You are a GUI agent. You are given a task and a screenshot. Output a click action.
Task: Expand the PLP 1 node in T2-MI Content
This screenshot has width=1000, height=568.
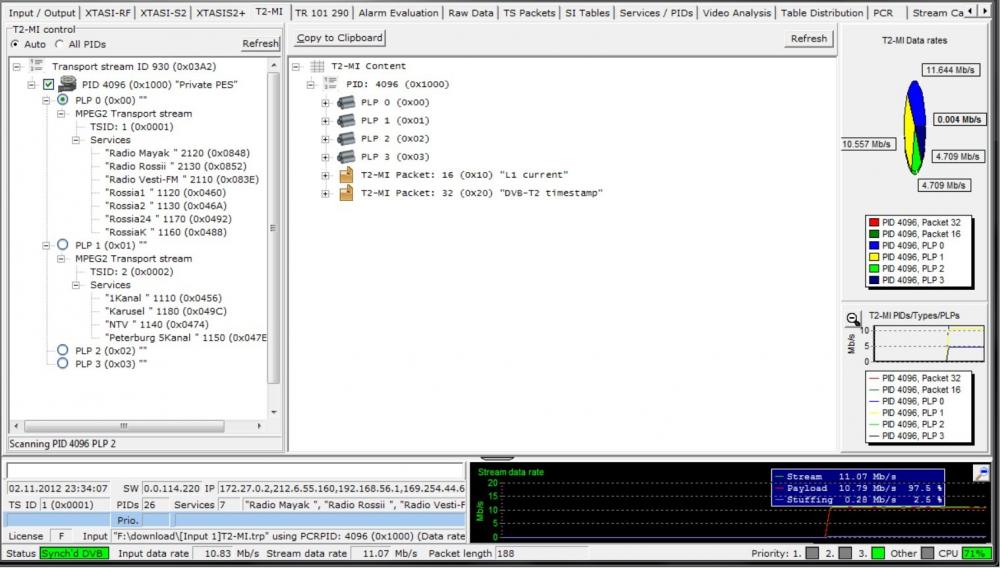click(x=325, y=121)
